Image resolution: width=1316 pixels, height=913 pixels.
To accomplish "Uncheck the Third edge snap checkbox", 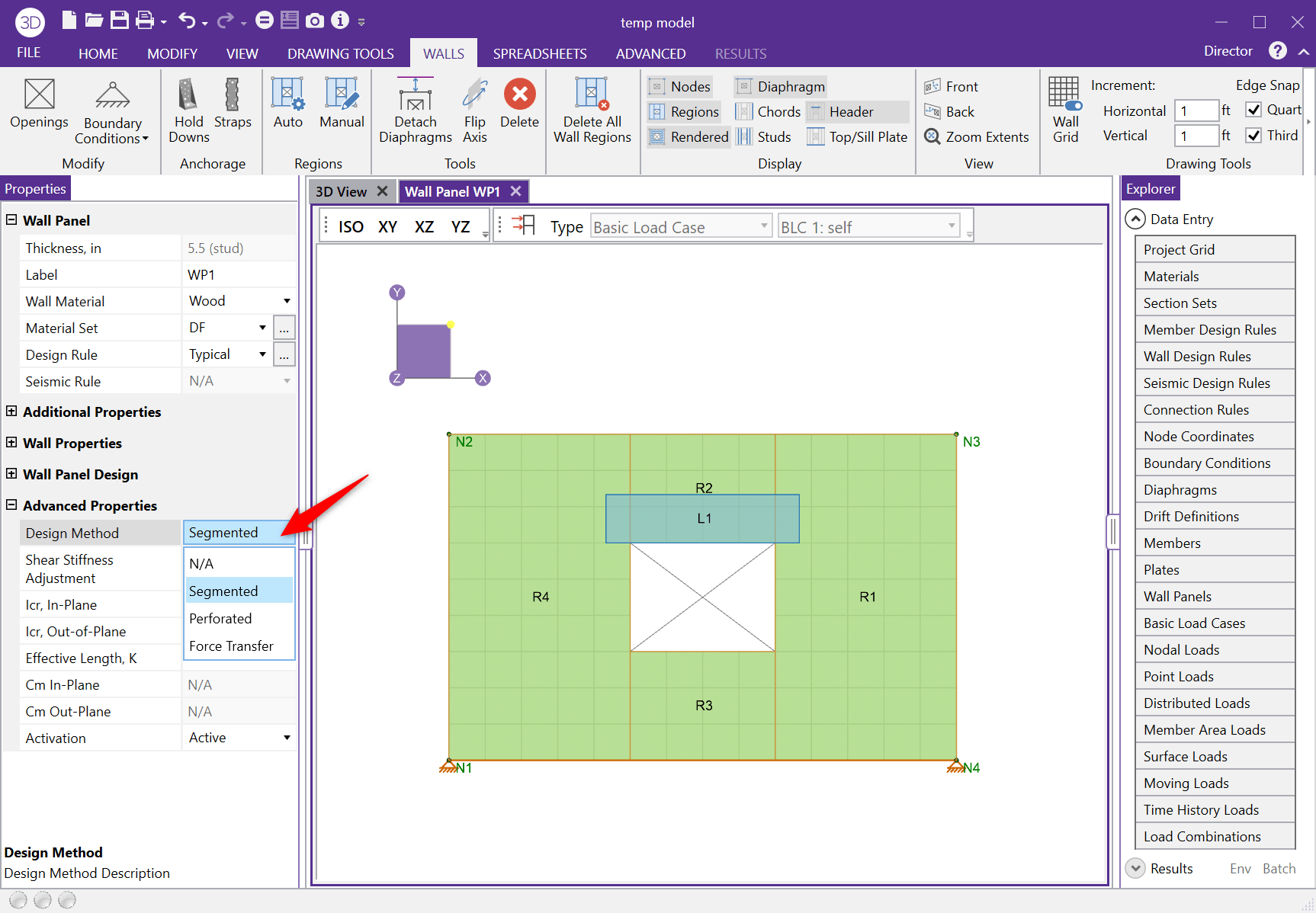I will coord(1253,135).
